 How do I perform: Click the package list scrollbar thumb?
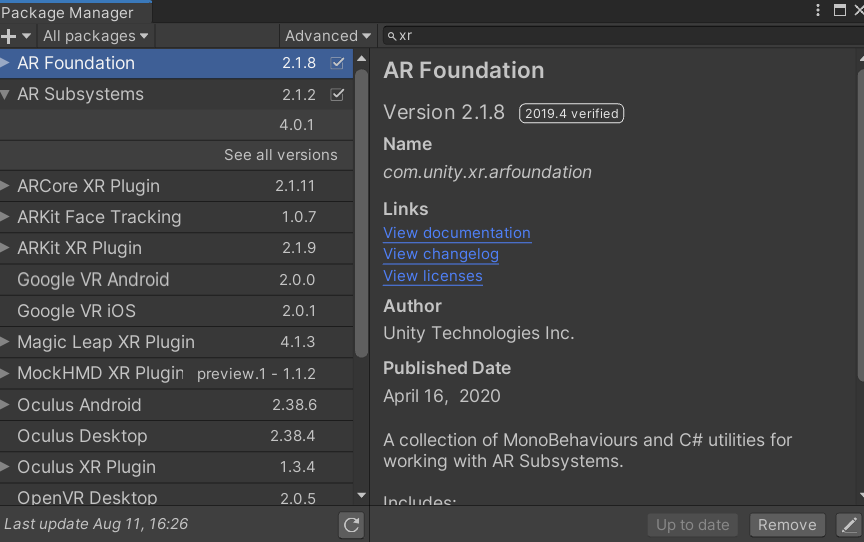[x=361, y=214]
